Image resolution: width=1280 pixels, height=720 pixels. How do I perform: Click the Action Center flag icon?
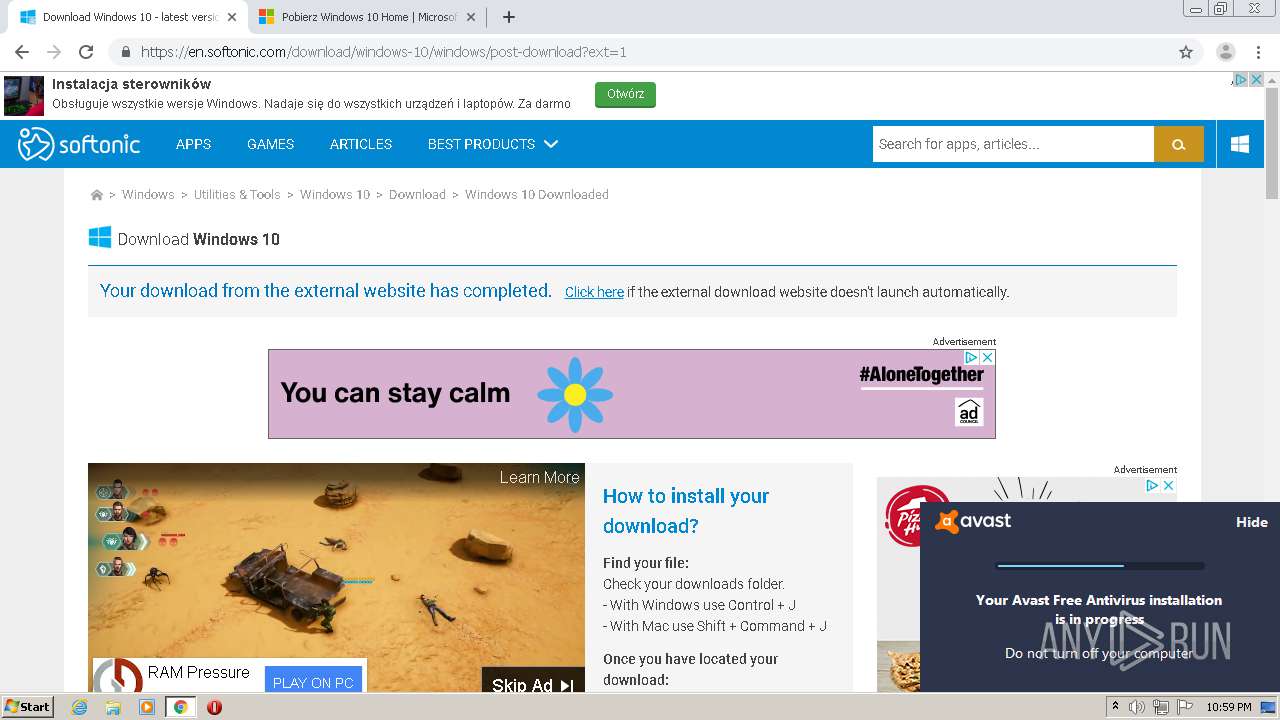point(1183,707)
